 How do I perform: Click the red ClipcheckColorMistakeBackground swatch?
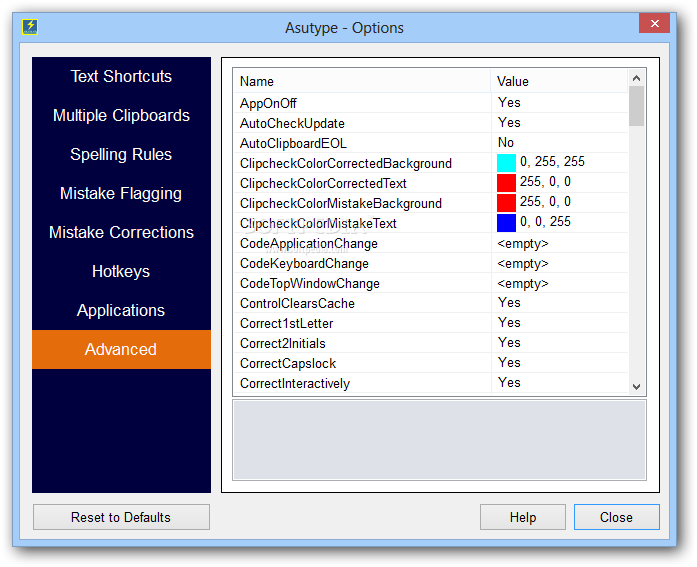pyautogui.click(x=506, y=203)
